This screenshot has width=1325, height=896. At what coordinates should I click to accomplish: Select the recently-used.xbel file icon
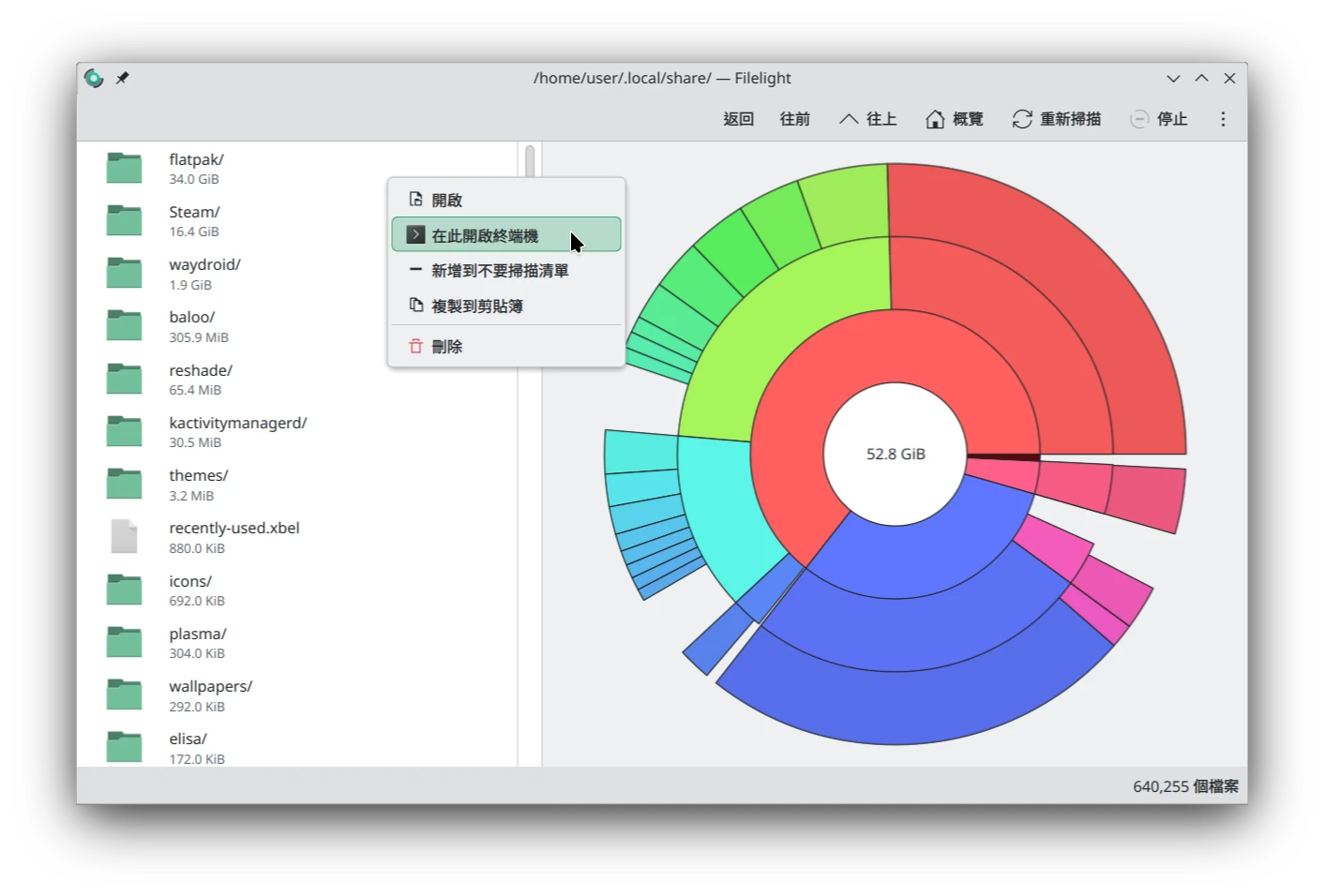click(x=124, y=537)
